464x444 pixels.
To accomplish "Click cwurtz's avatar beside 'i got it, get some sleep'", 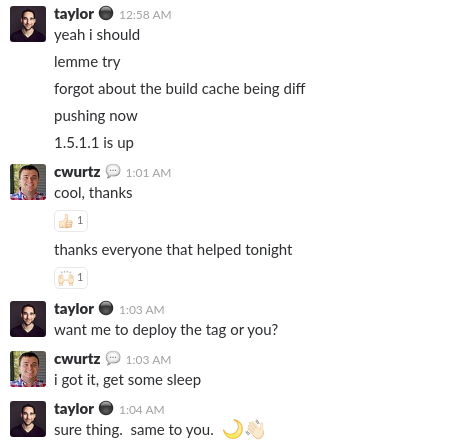I will pos(28,369).
